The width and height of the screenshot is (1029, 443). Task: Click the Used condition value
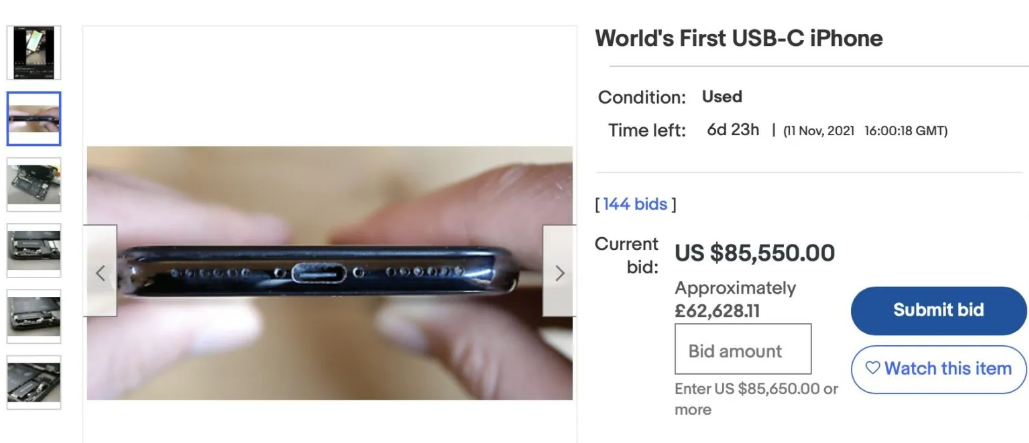[722, 97]
